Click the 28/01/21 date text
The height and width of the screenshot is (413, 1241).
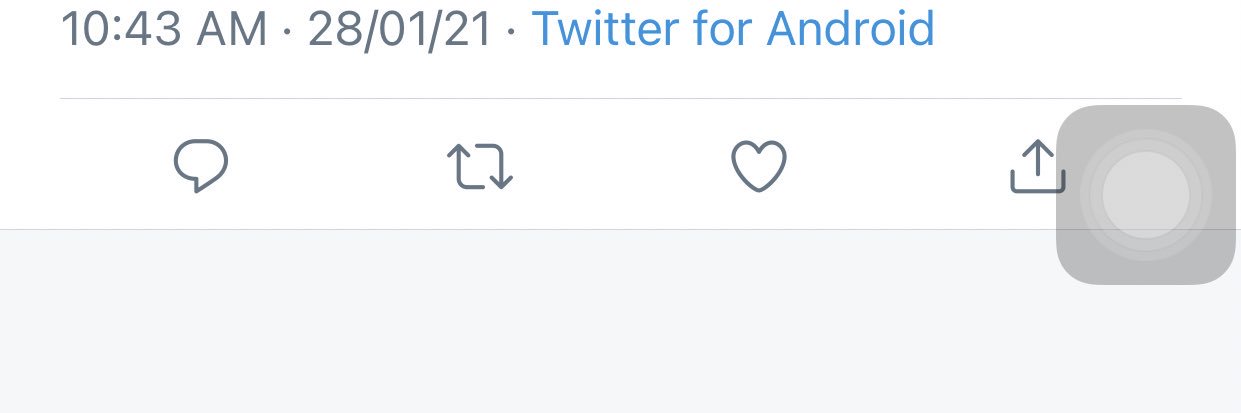400,30
